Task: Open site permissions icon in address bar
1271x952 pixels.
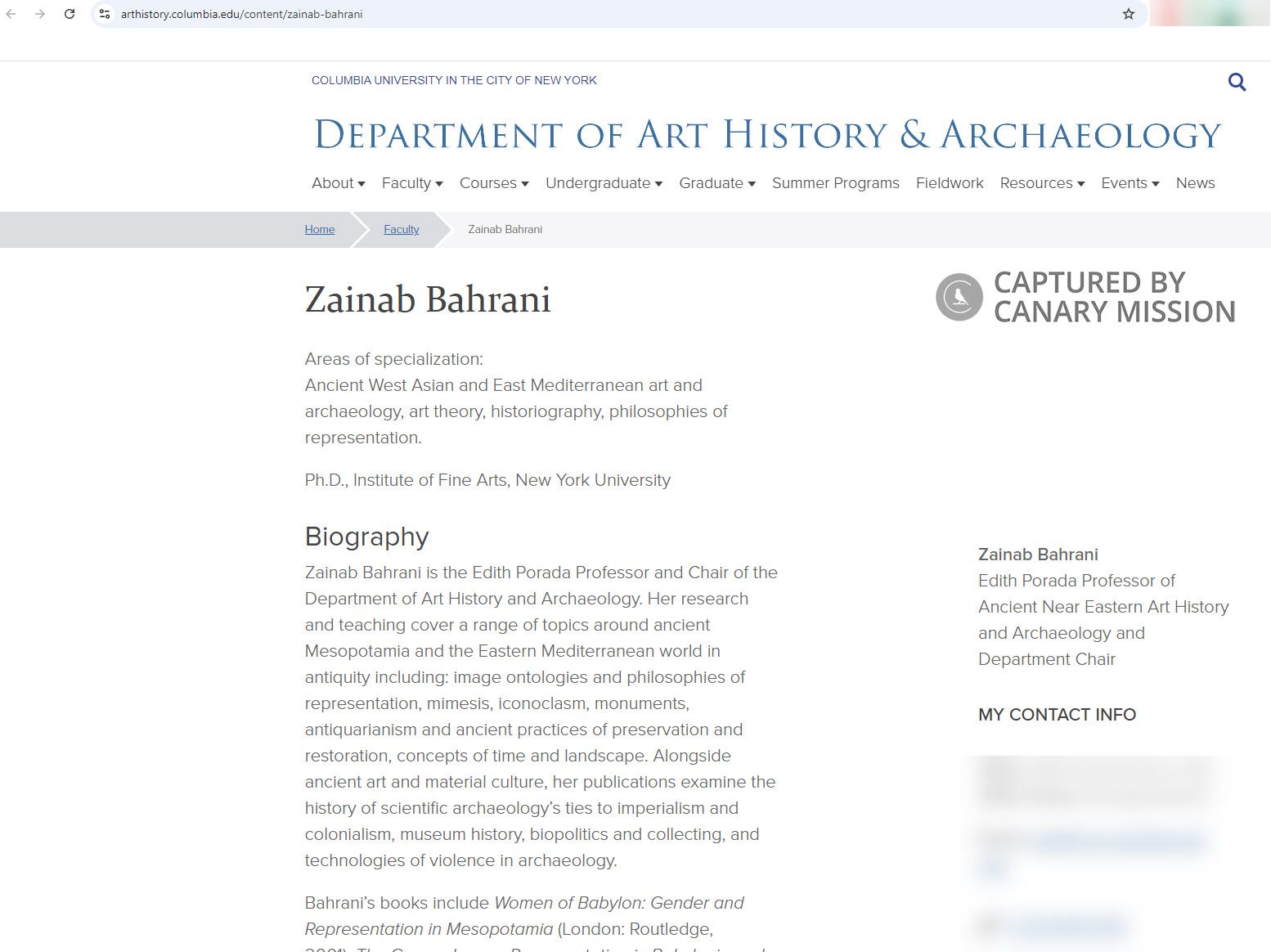Action: tap(104, 13)
